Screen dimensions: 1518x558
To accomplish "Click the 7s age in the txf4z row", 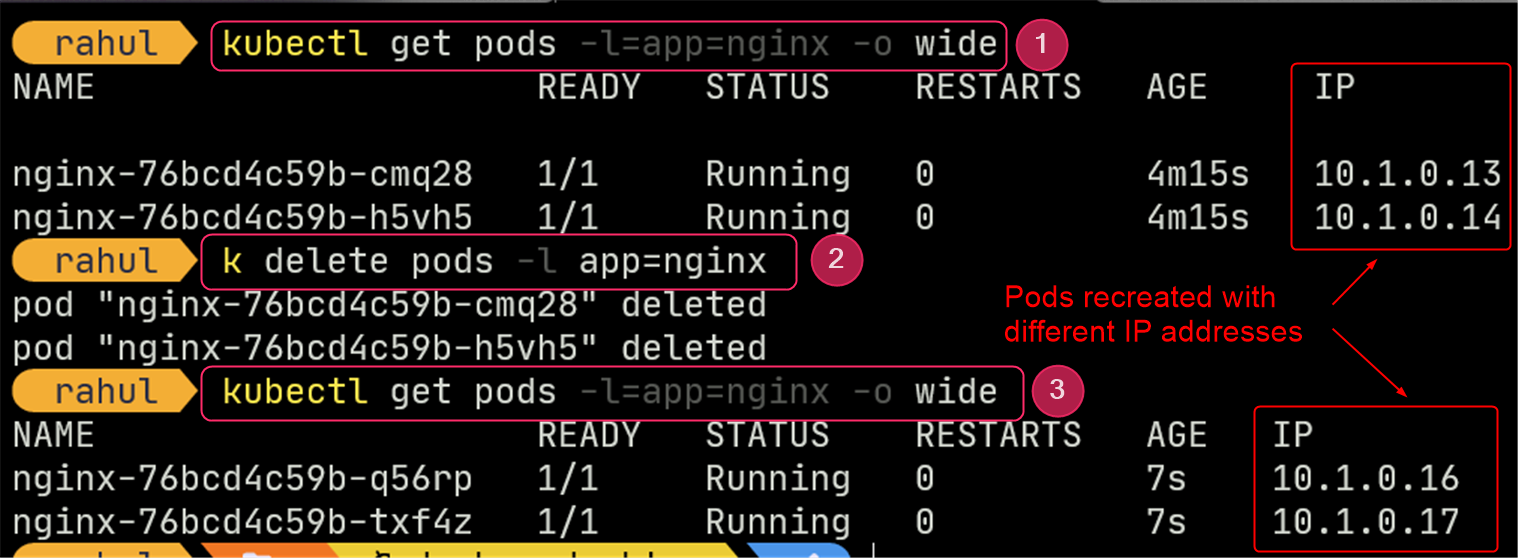I will pos(1166,522).
